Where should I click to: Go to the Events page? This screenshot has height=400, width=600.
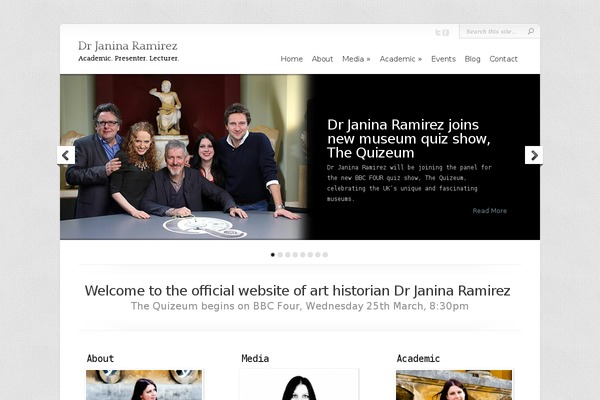tap(443, 59)
